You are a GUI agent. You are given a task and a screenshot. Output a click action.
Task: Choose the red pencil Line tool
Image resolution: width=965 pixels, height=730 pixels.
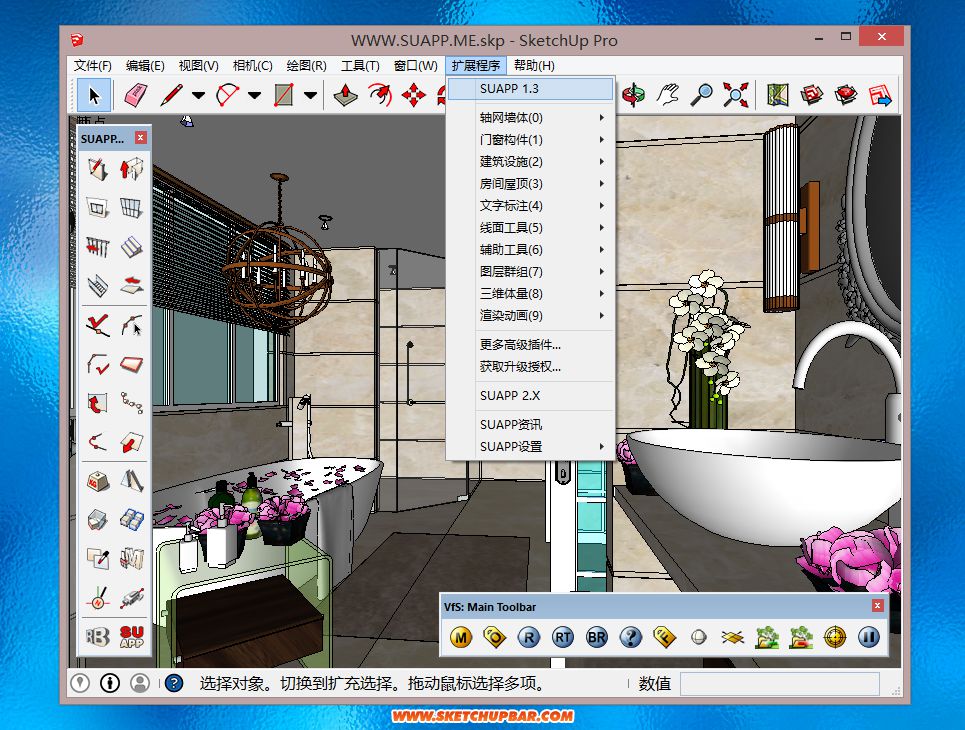click(172, 95)
